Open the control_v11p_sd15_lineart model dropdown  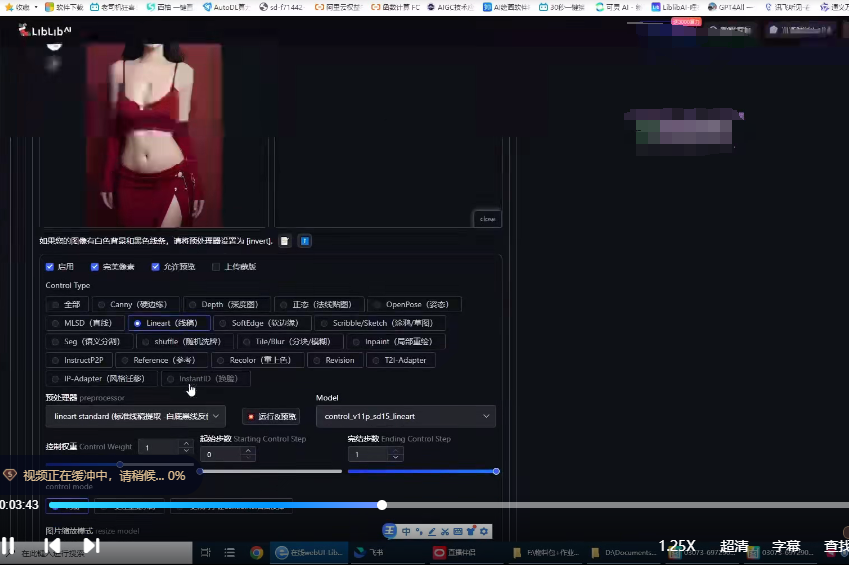[x=406, y=416]
